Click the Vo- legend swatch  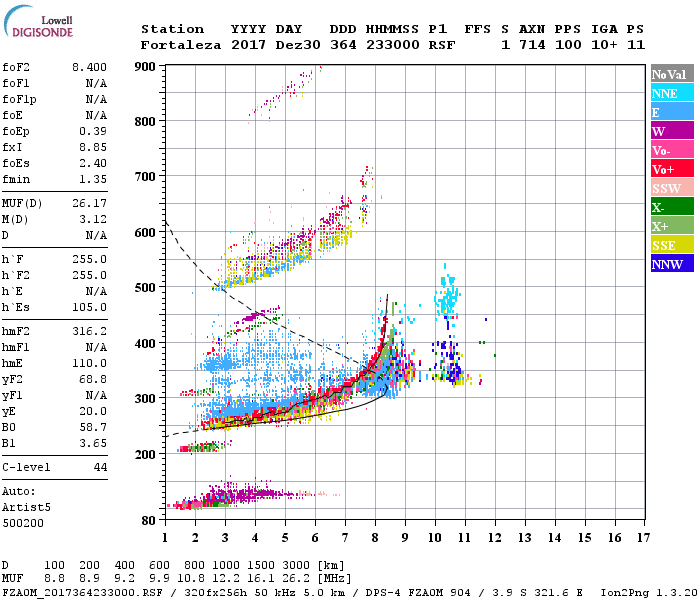672,150
